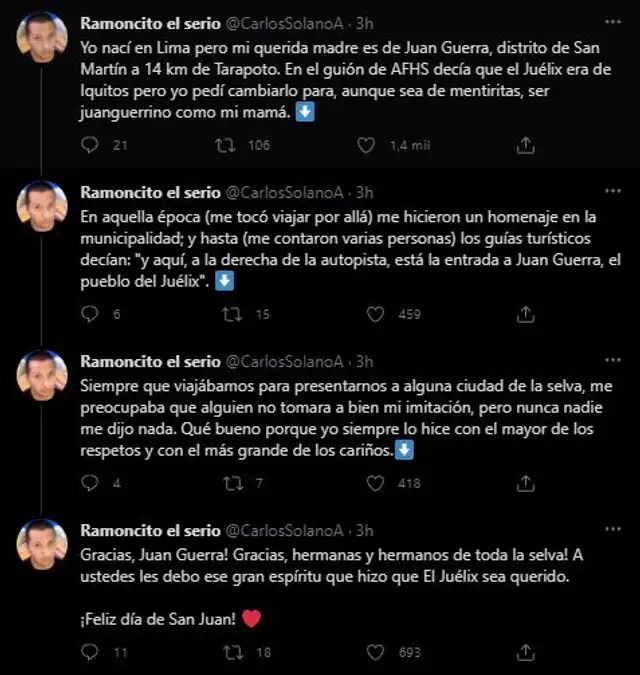640x675 pixels.
Task: Reply to the tweet about being born in Lima
Action: point(90,145)
